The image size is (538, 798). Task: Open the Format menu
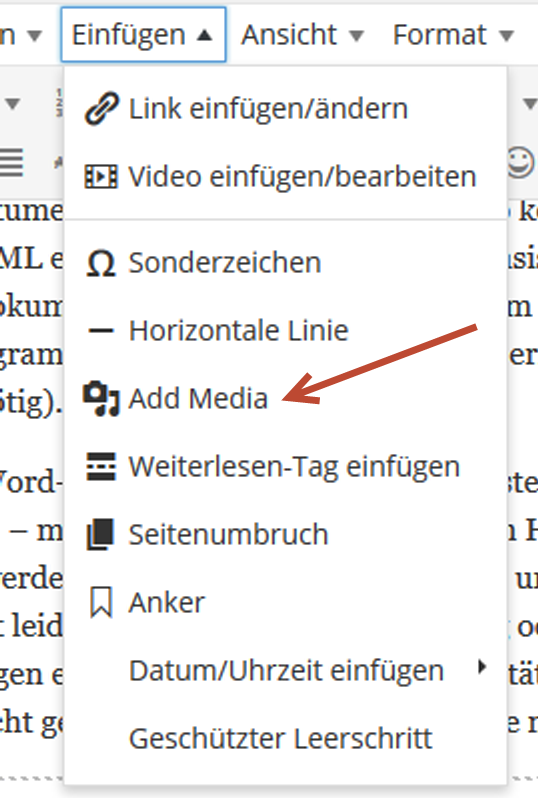point(453,35)
